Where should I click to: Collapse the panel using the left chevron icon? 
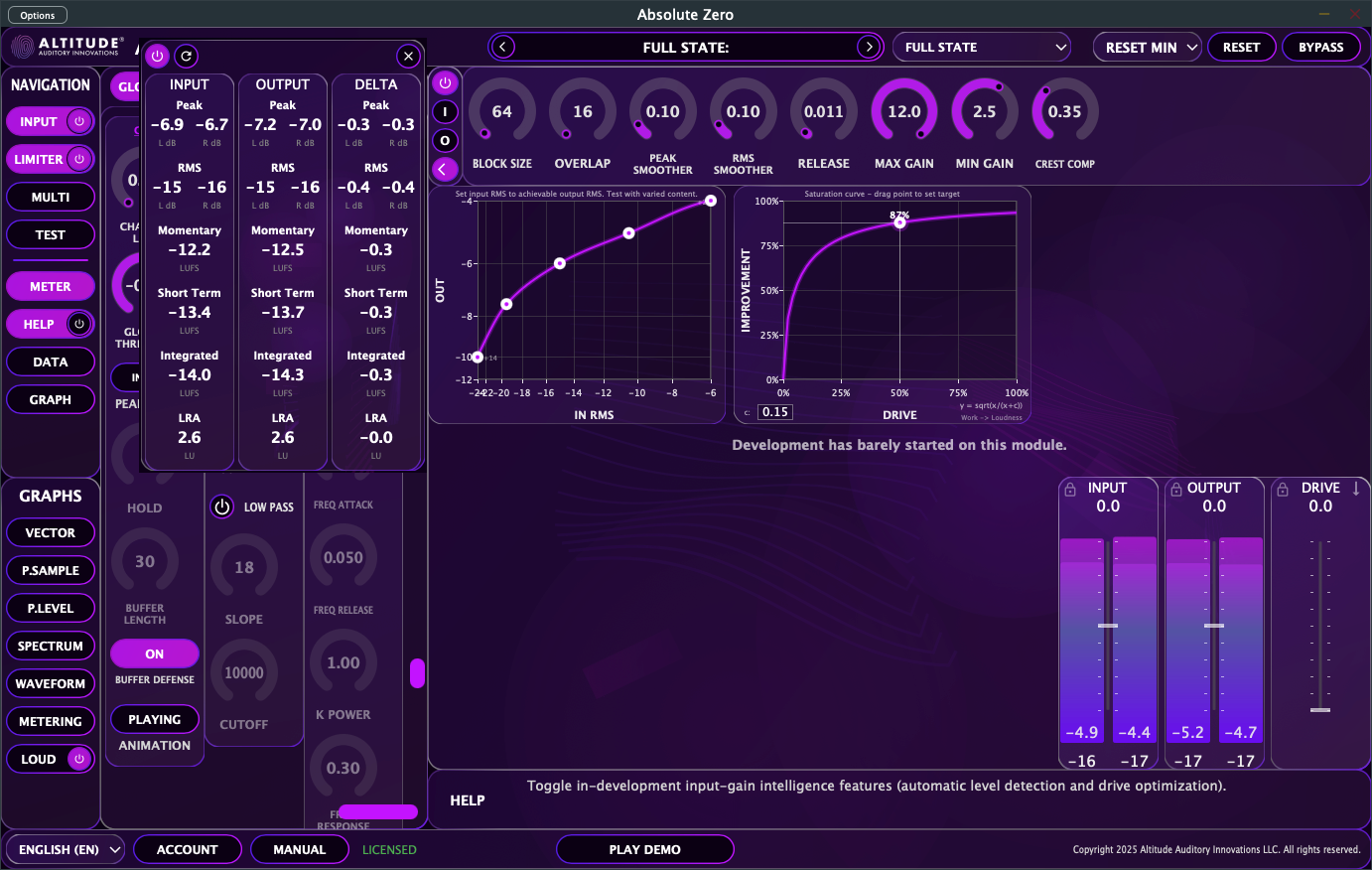444,170
